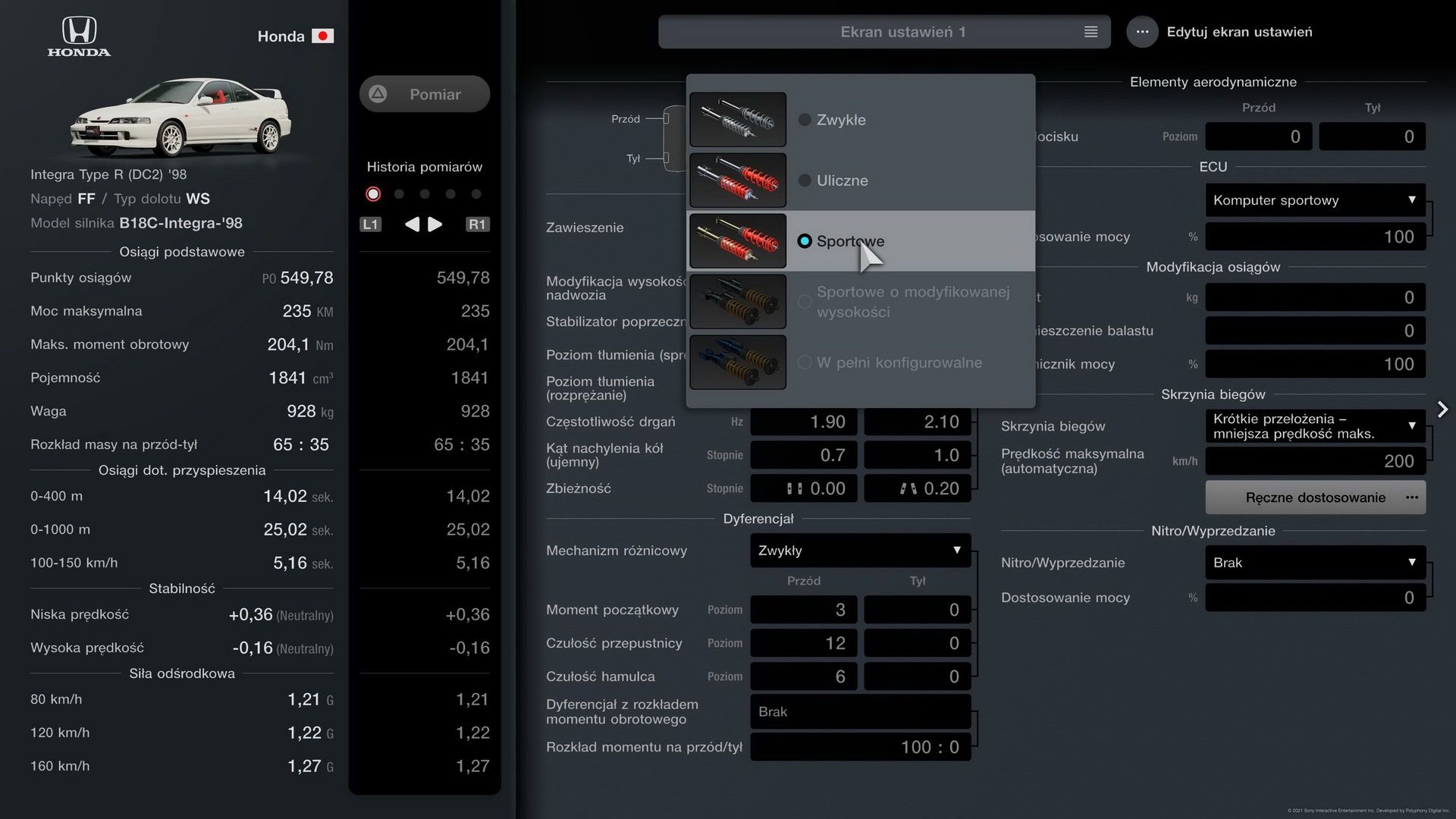
Task: Click the L1 shoulder button icon
Action: (370, 224)
